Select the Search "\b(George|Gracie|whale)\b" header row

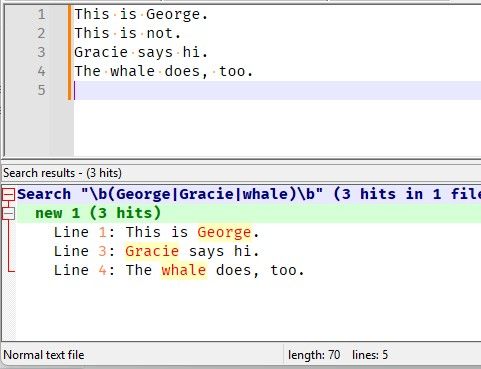click(x=249, y=194)
